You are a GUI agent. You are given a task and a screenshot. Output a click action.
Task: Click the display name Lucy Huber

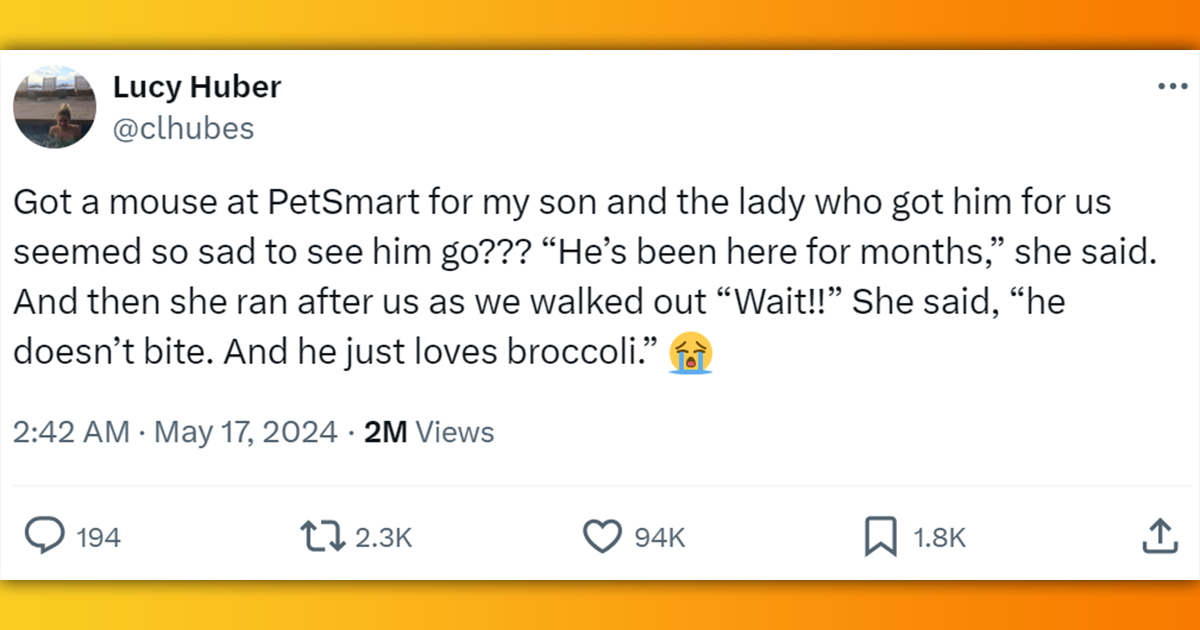point(197,87)
